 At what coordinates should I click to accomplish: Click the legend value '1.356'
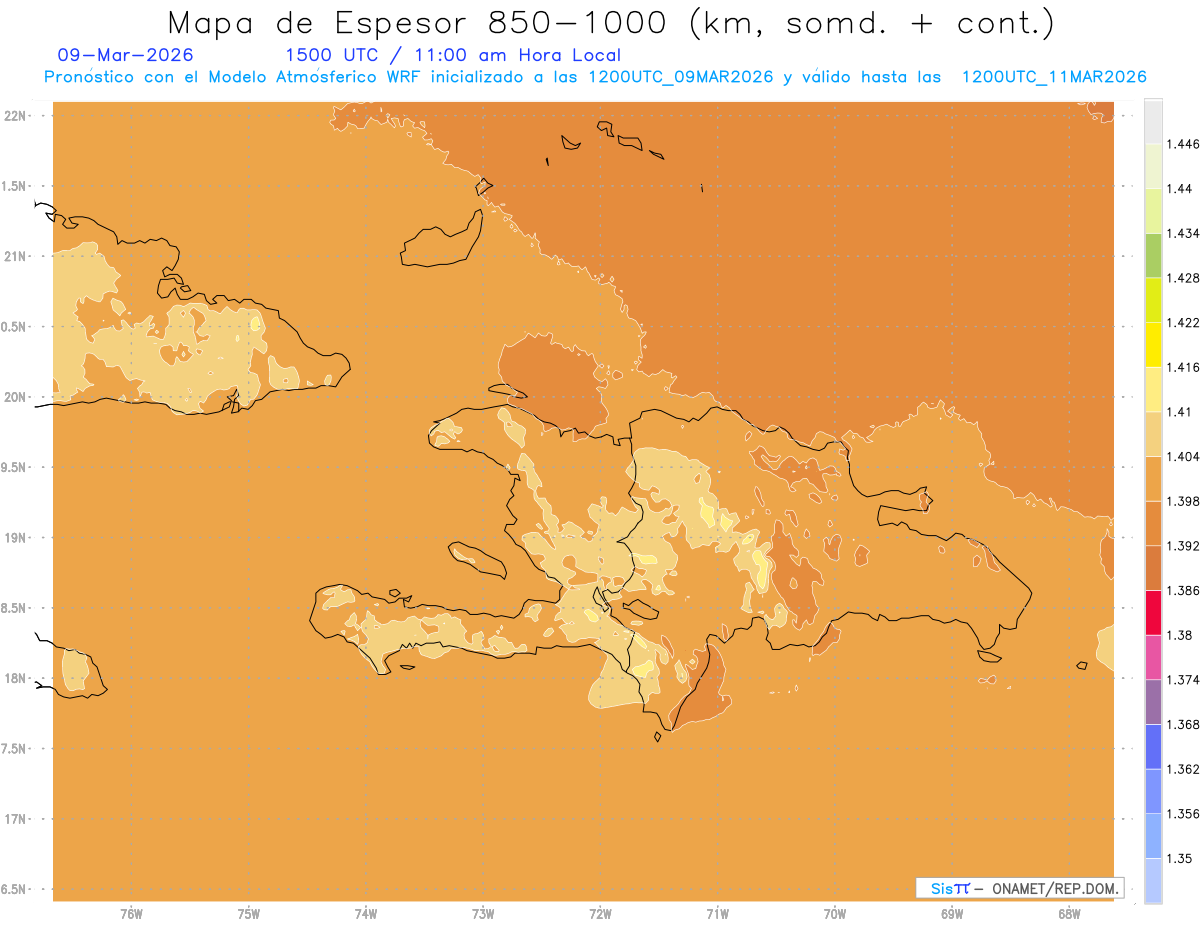[1183, 814]
